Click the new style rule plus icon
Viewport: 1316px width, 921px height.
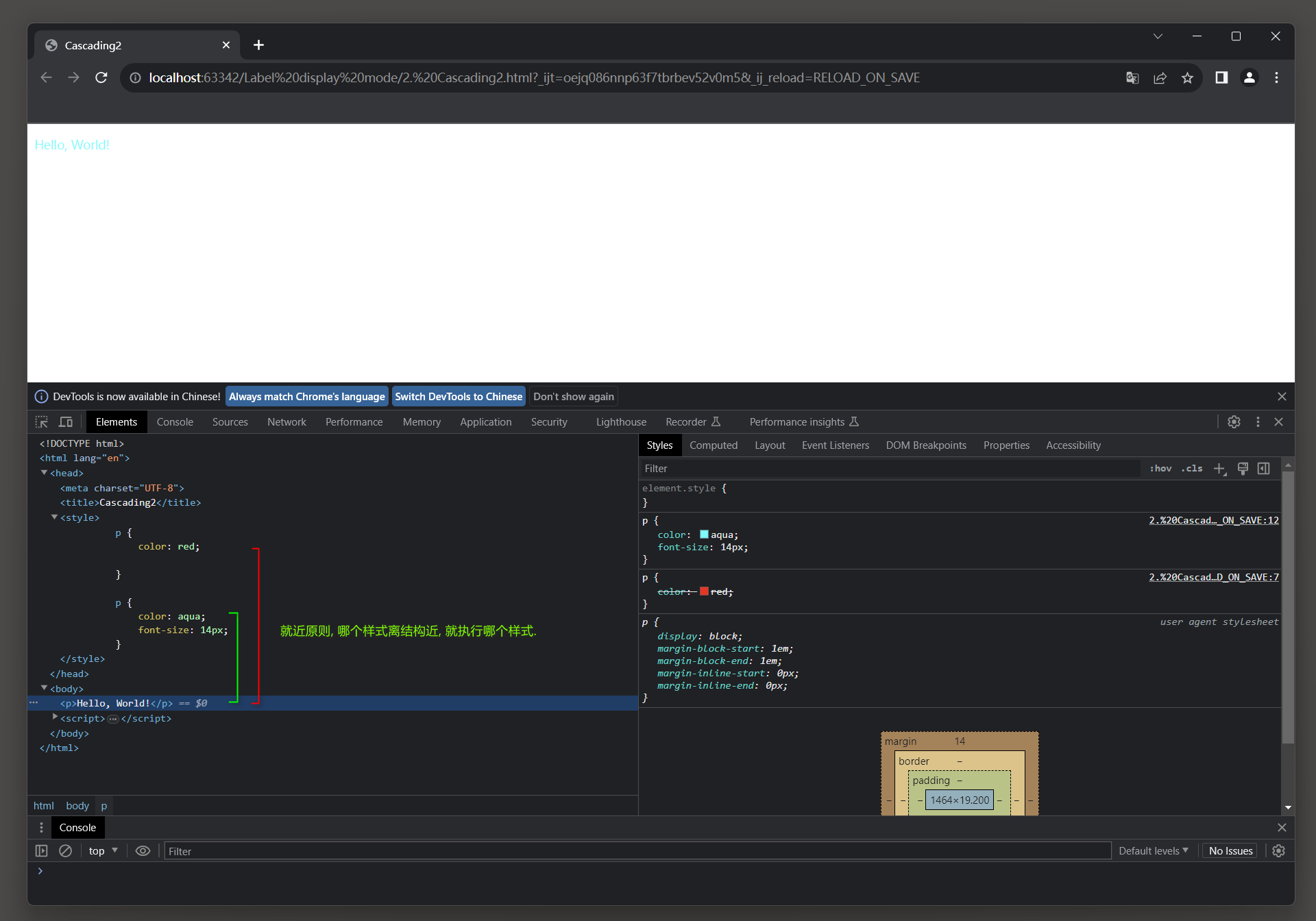click(x=1220, y=469)
